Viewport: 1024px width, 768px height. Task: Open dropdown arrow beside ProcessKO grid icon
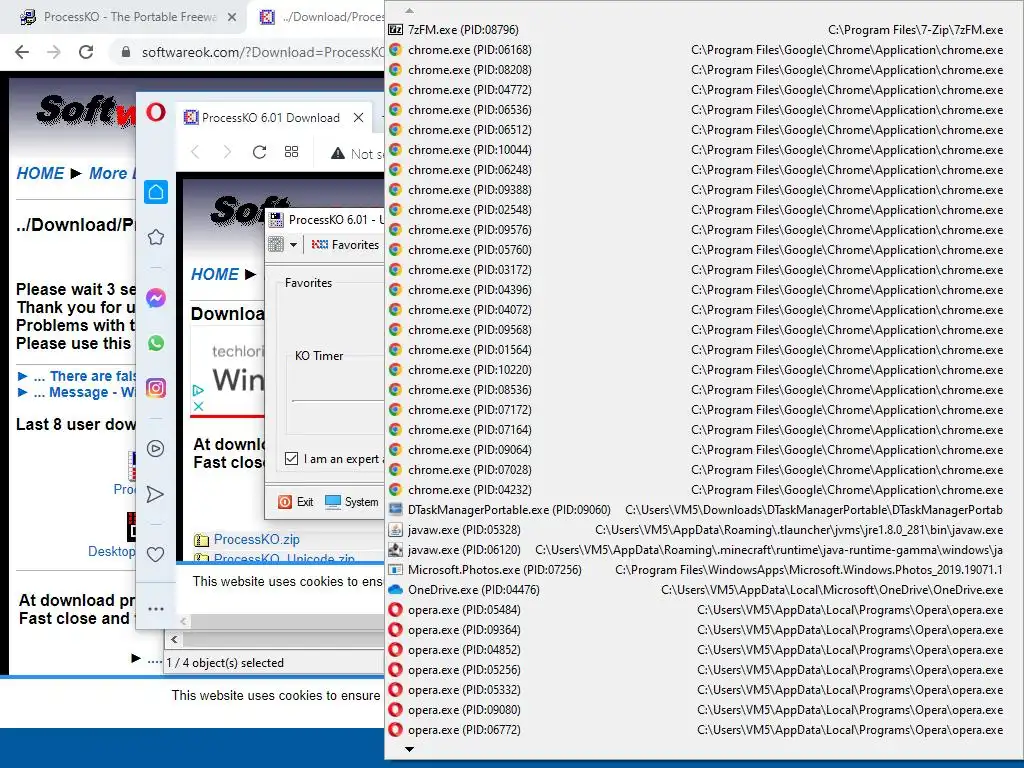pyautogui.click(x=293, y=245)
